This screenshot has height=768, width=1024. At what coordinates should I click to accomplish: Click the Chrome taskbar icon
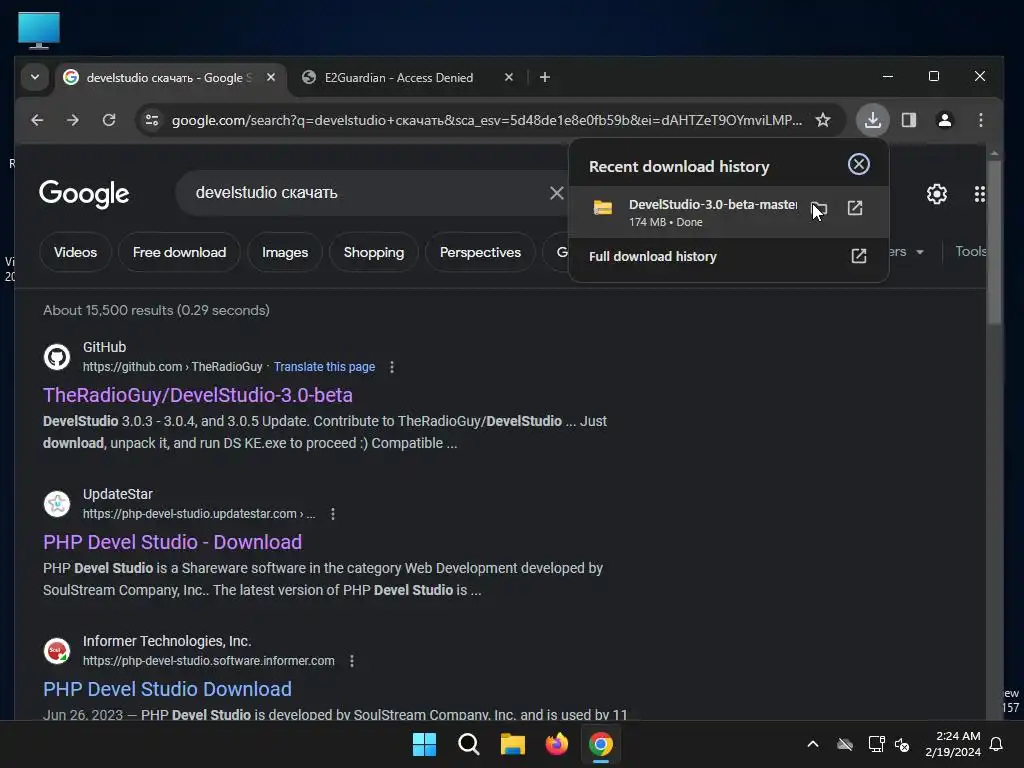[601, 744]
